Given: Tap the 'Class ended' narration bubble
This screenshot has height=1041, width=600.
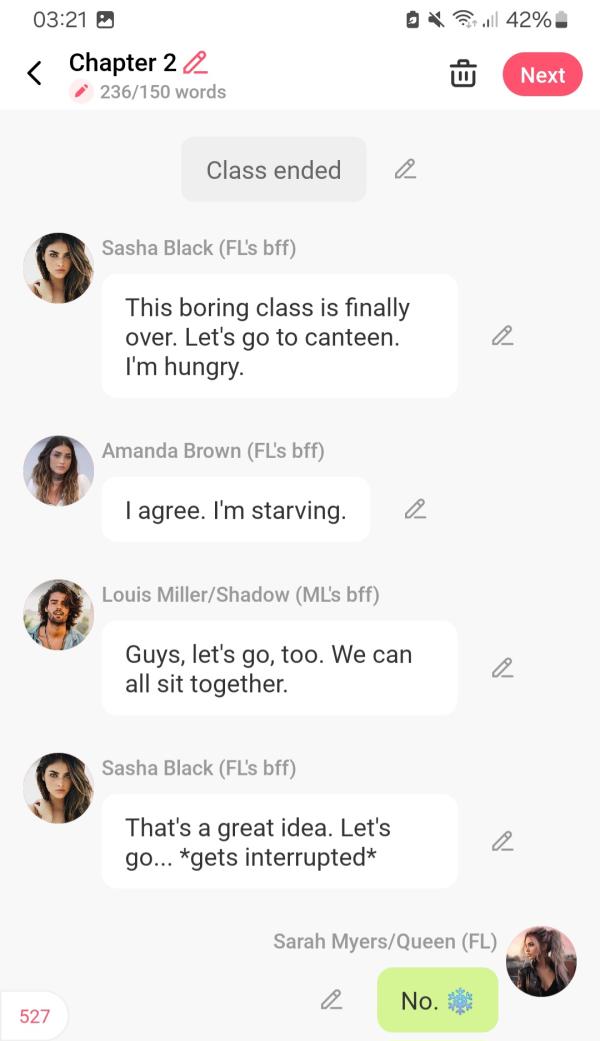Looking at the screenshot, I should (x=273, y=170).
